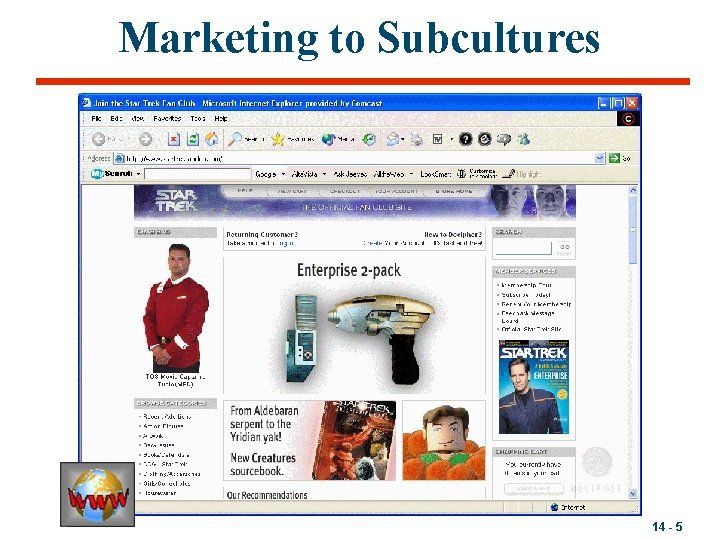Viewport: 720px width, 540px height.
Task: Select the Store Home tab in site banner
Action: pos(454,191)
